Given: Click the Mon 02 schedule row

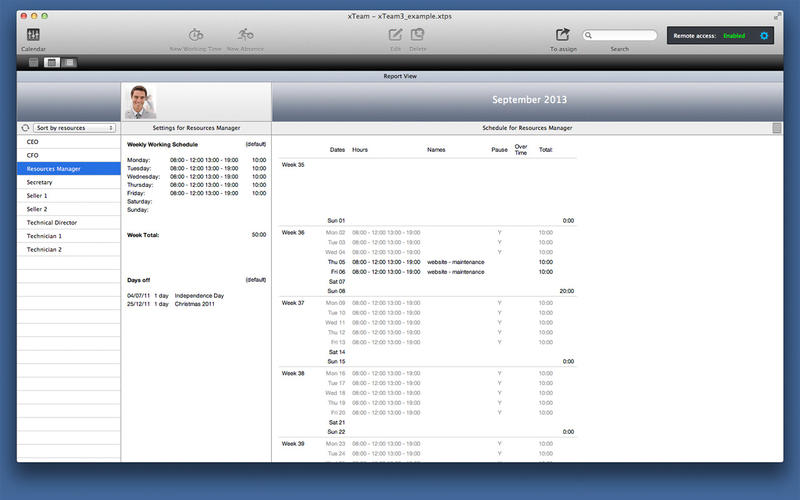Looking at the screenshot, I should [428, 233].
